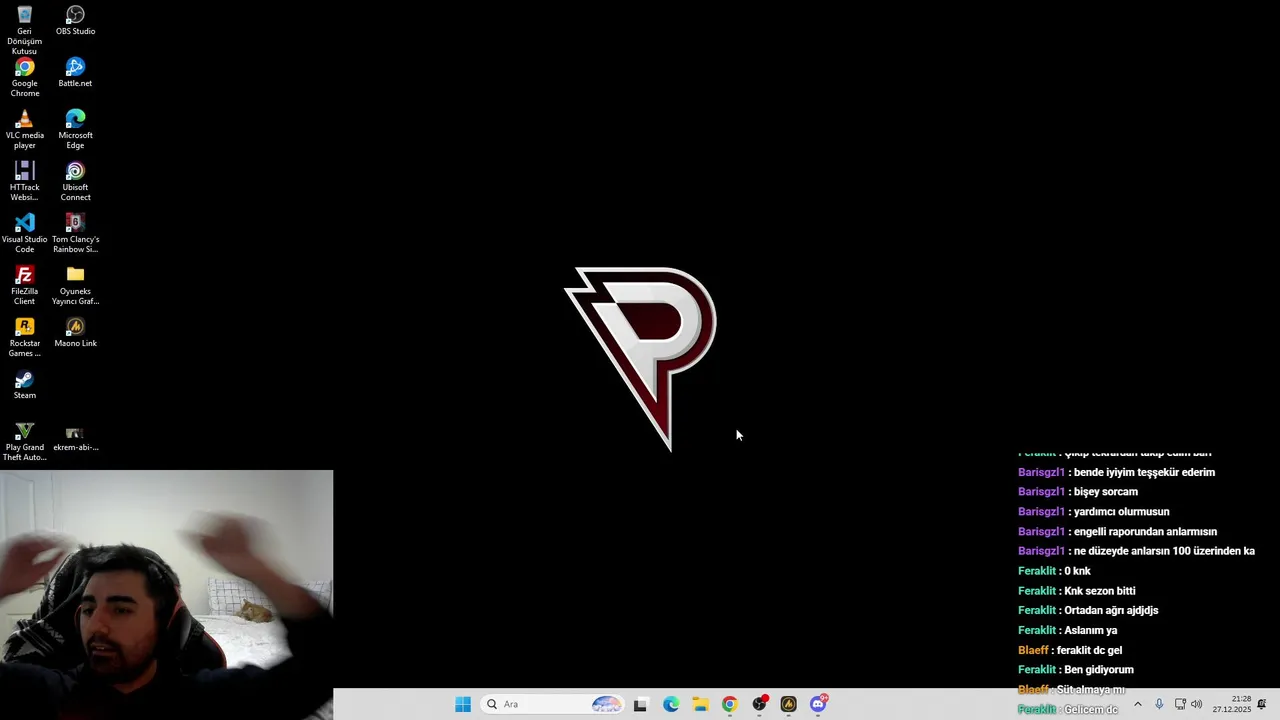
Task: Select VLC media player shortcut
Action: click(x=24, y=130)
